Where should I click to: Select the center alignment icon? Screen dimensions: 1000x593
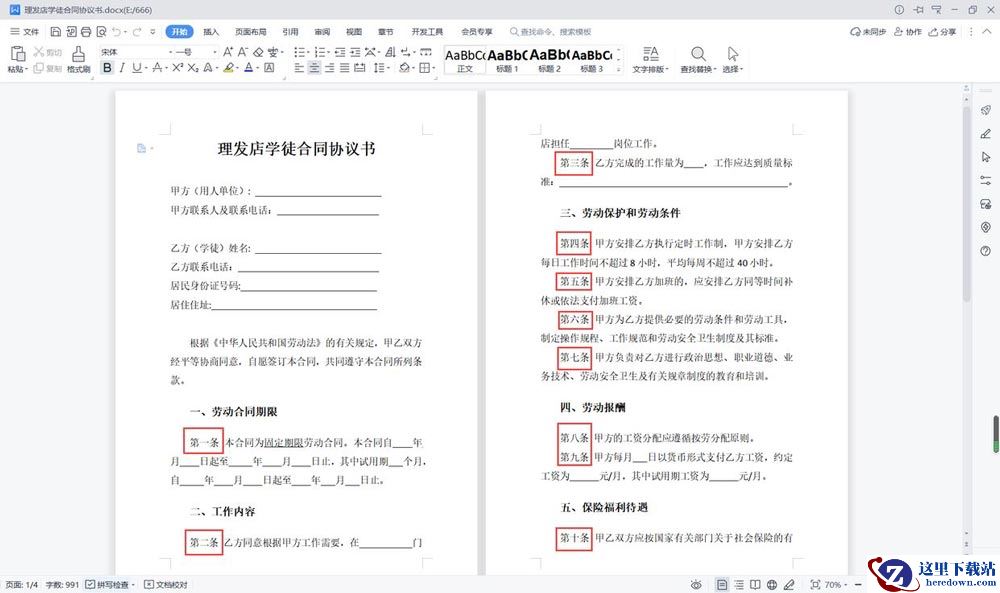pyautogui.click(x=315, y=68)
